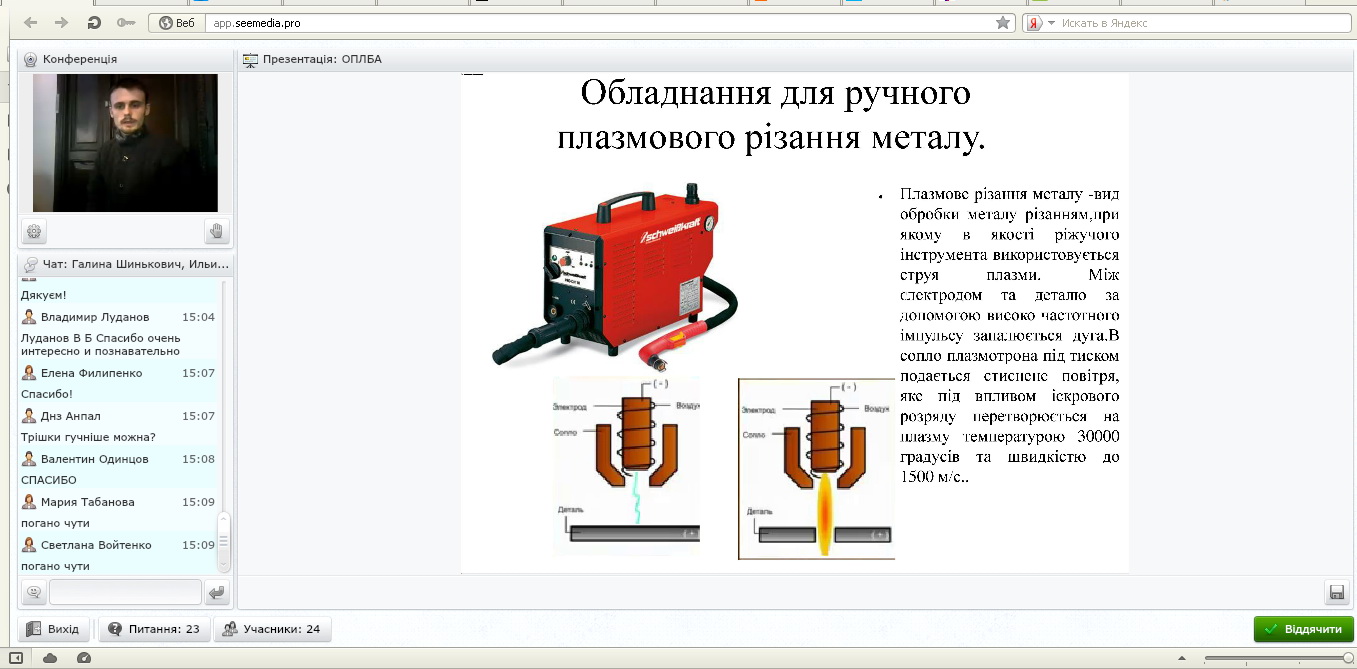The width and height of the screenshot is (1357, 669).
Task: Send chat message with enter arrow button
Action: click(217, 593)
